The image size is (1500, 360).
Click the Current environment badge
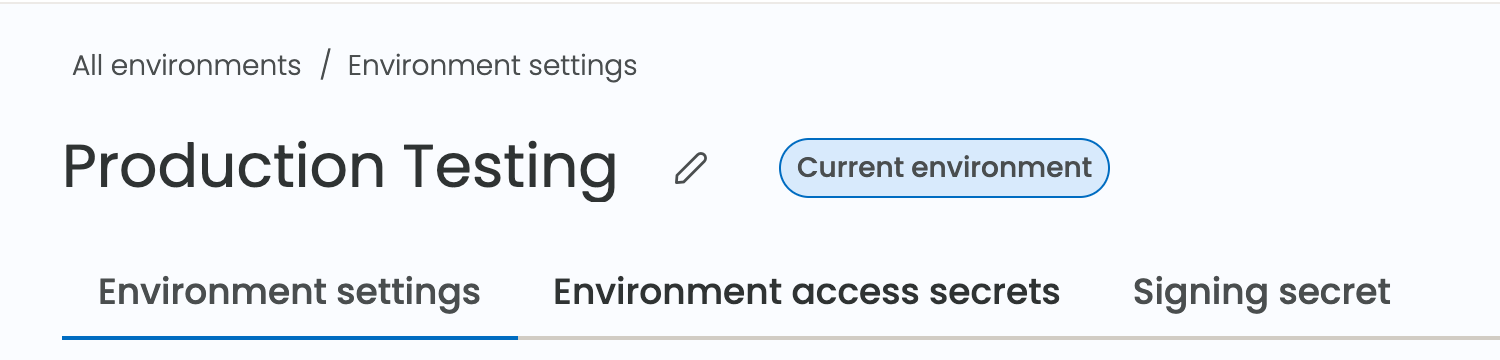[944, 167]
